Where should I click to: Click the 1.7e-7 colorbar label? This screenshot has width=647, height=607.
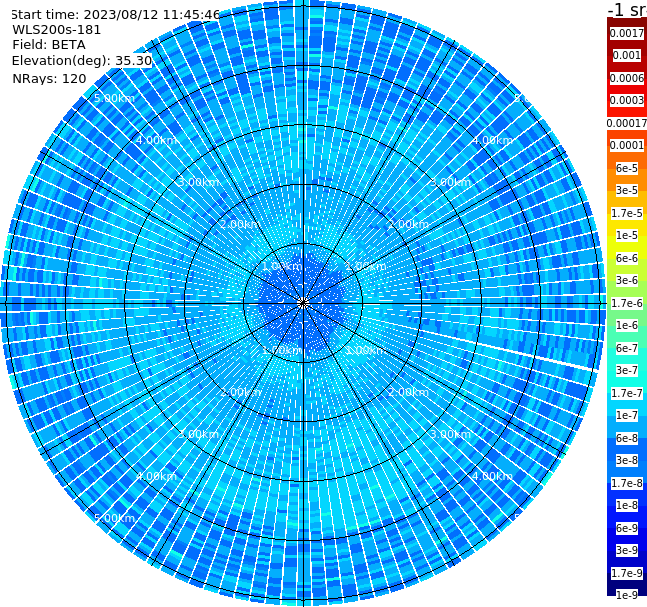(627, 393)
